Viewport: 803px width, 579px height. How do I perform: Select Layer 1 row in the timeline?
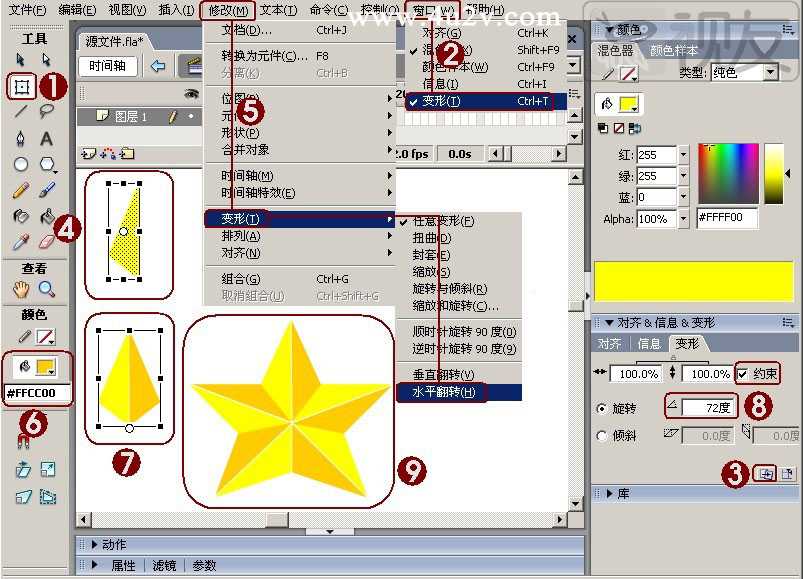138,117
